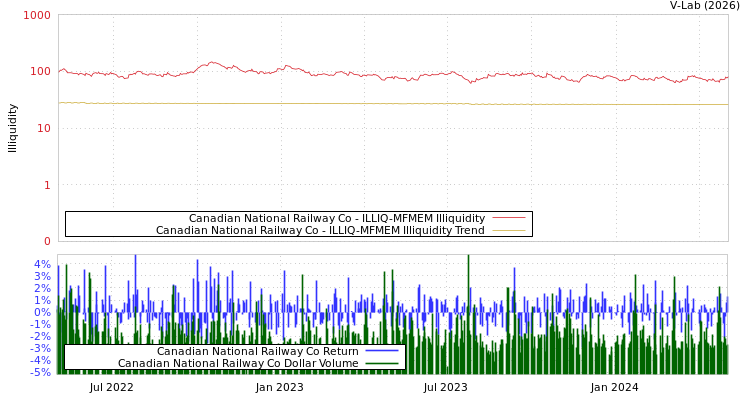Click the 1000 label on the upper y-axis
The width and height of the screenshot is (750, 400).
[x=37, y=15]
